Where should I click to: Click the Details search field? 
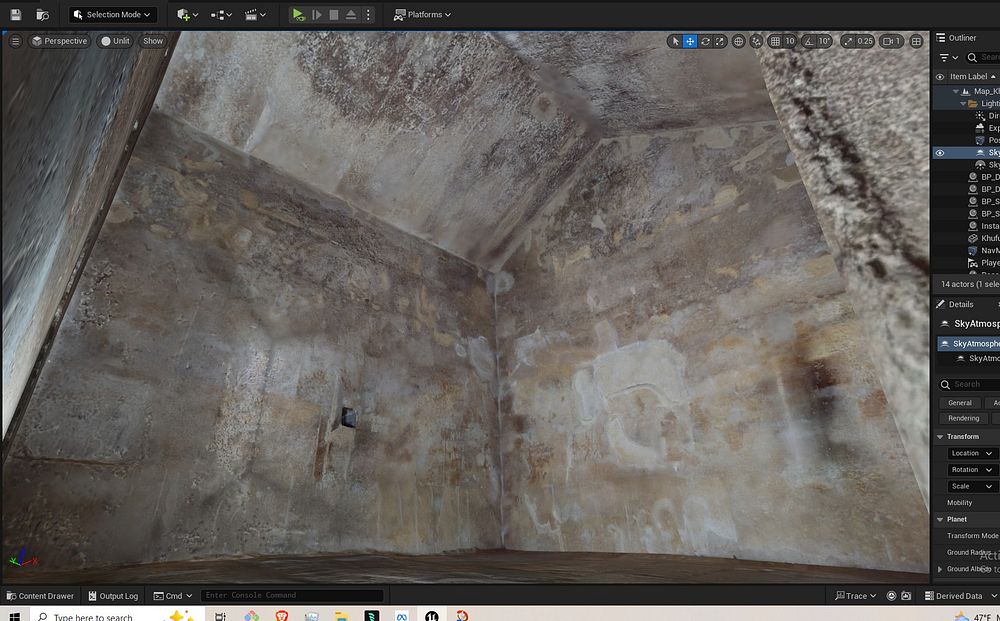click(x=969, y=384)
